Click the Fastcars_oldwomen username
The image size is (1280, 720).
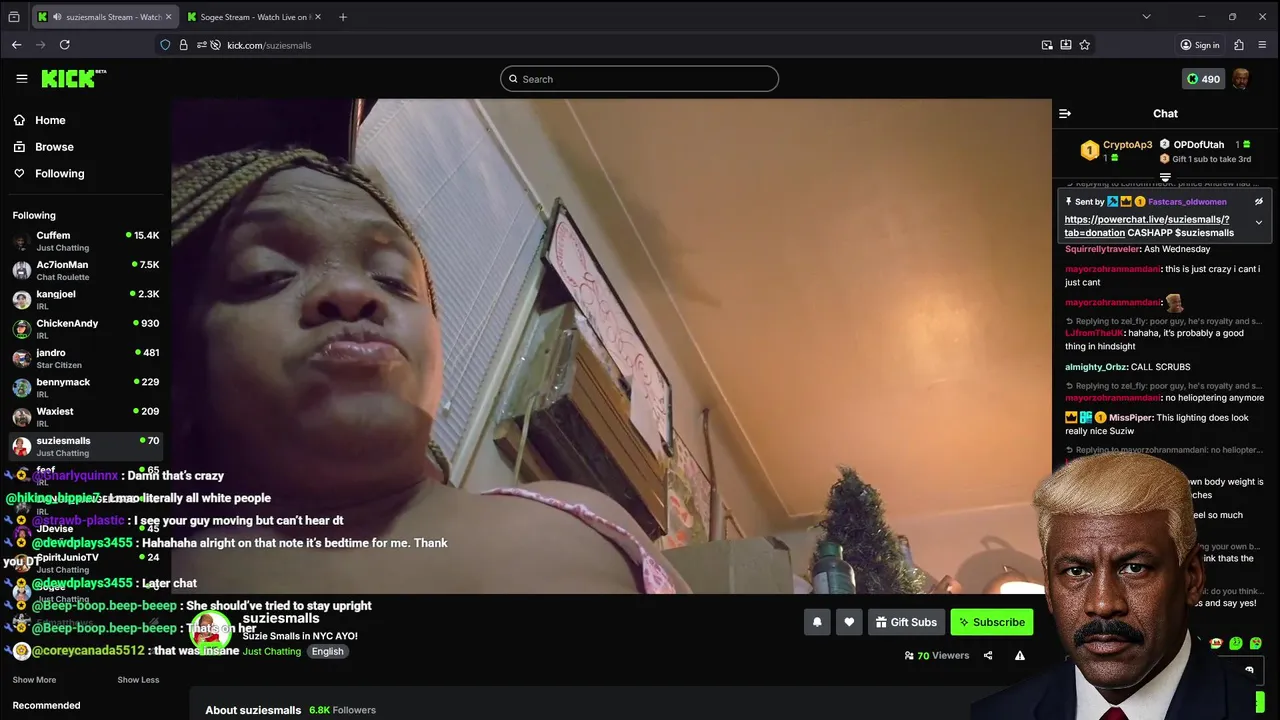(x=1187, y=202)
